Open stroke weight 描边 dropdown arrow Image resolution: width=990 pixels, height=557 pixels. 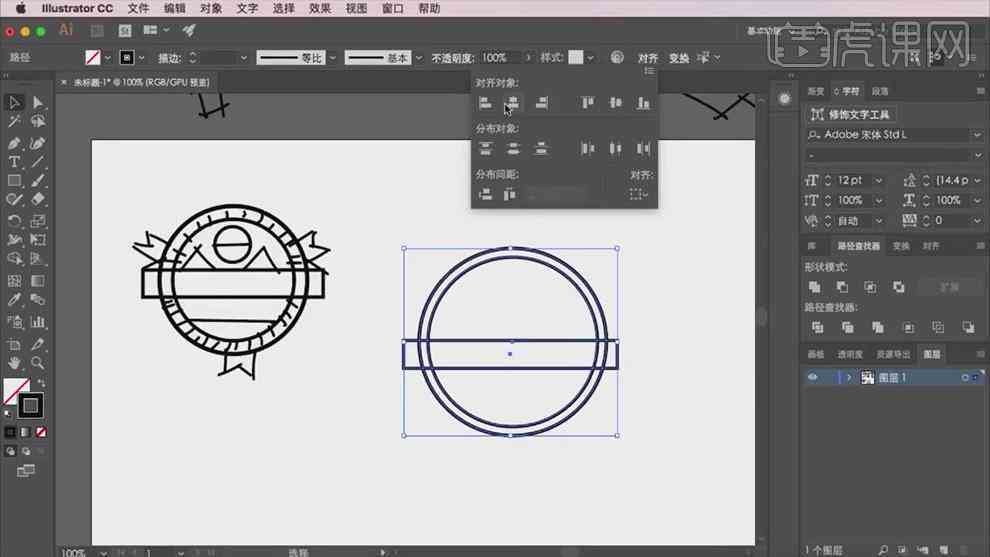(244, 58)
